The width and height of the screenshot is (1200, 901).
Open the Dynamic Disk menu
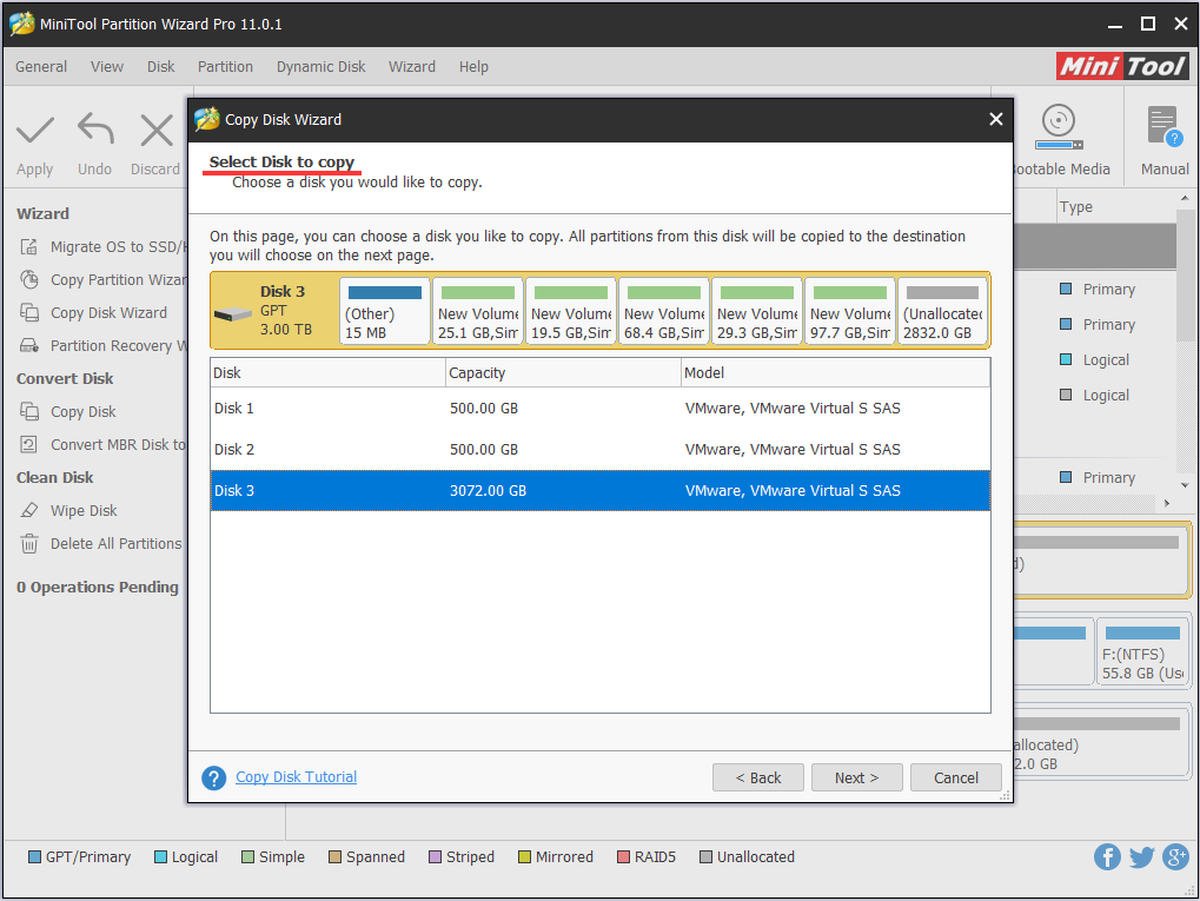tap(321, 66)
